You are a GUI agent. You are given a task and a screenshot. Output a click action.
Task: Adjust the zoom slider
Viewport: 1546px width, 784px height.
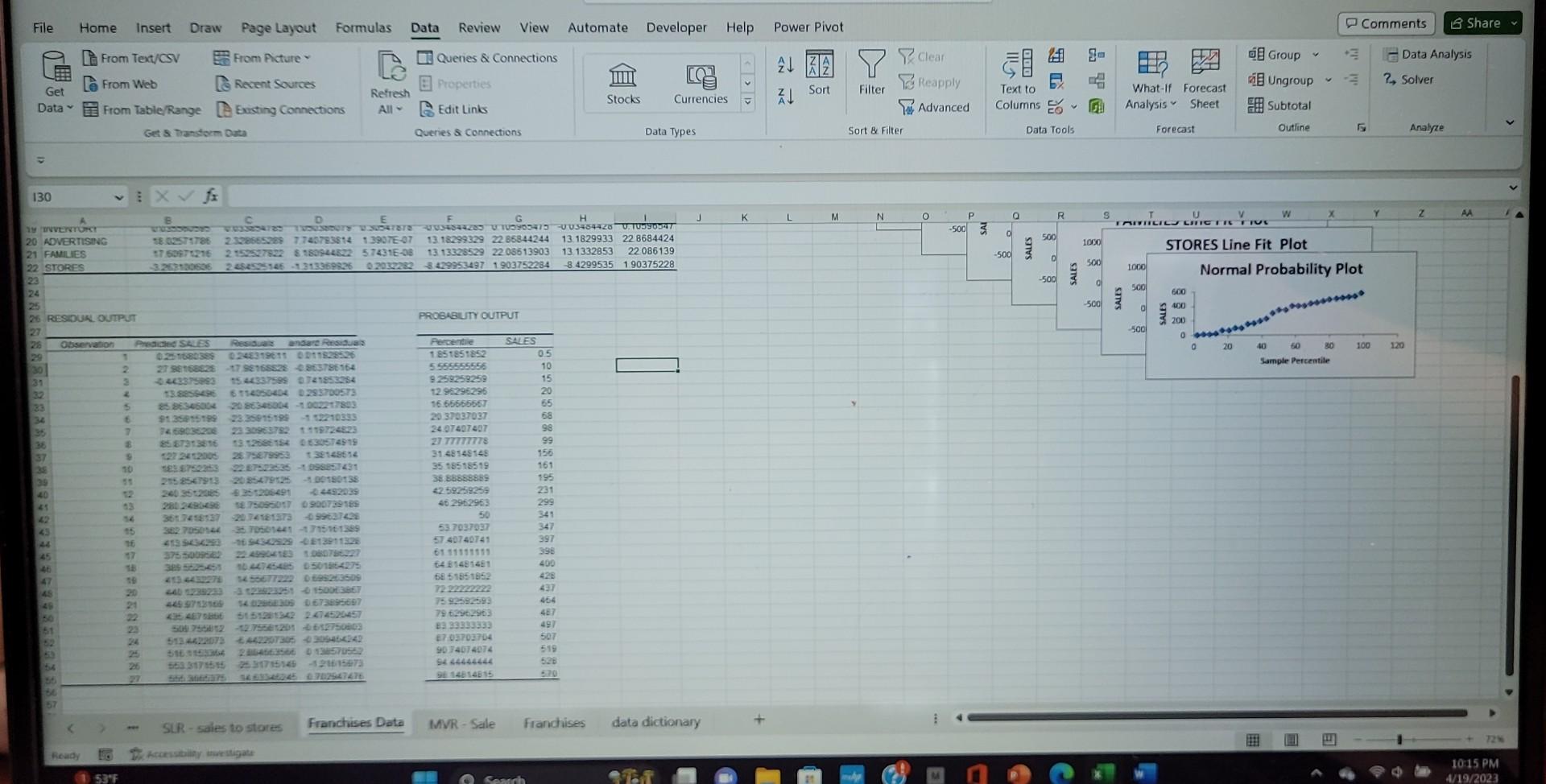1399,739
